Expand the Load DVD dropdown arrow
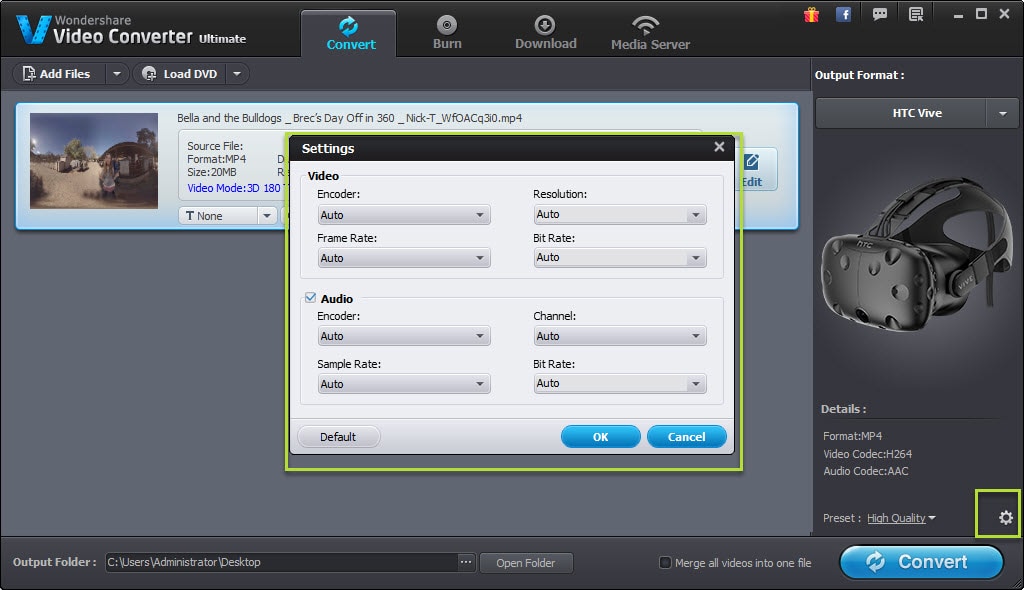 237,74
